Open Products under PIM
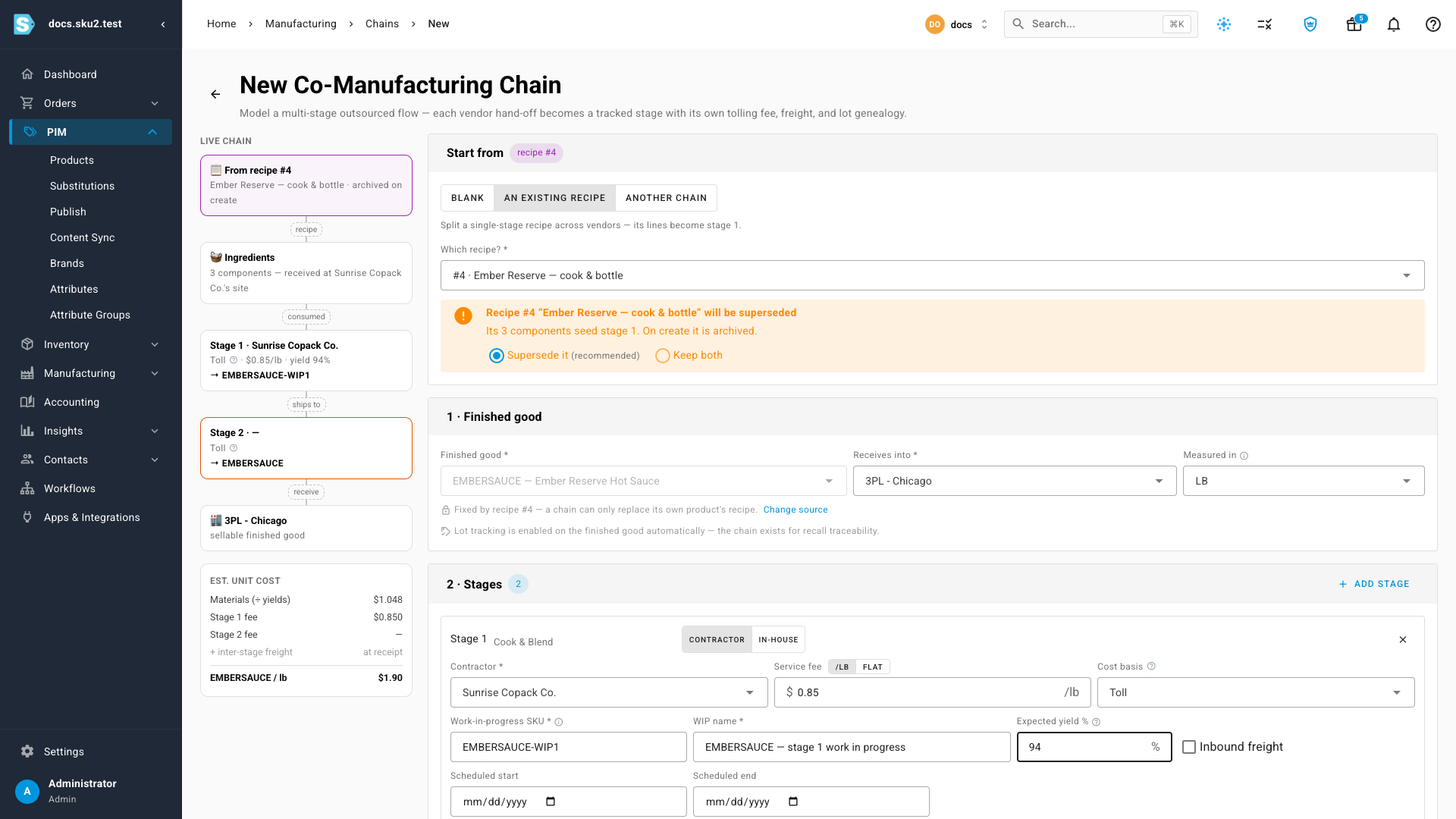Screen dimensions: 1456x819 [x=72, y=160]
